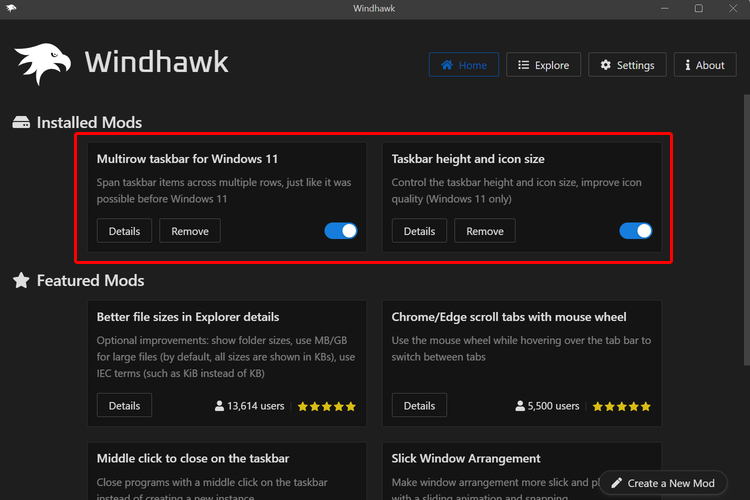This screenshot has height=500, width=750.
Task: Click the user icon beside 13,614 users
Action: (x=219, y=406)
